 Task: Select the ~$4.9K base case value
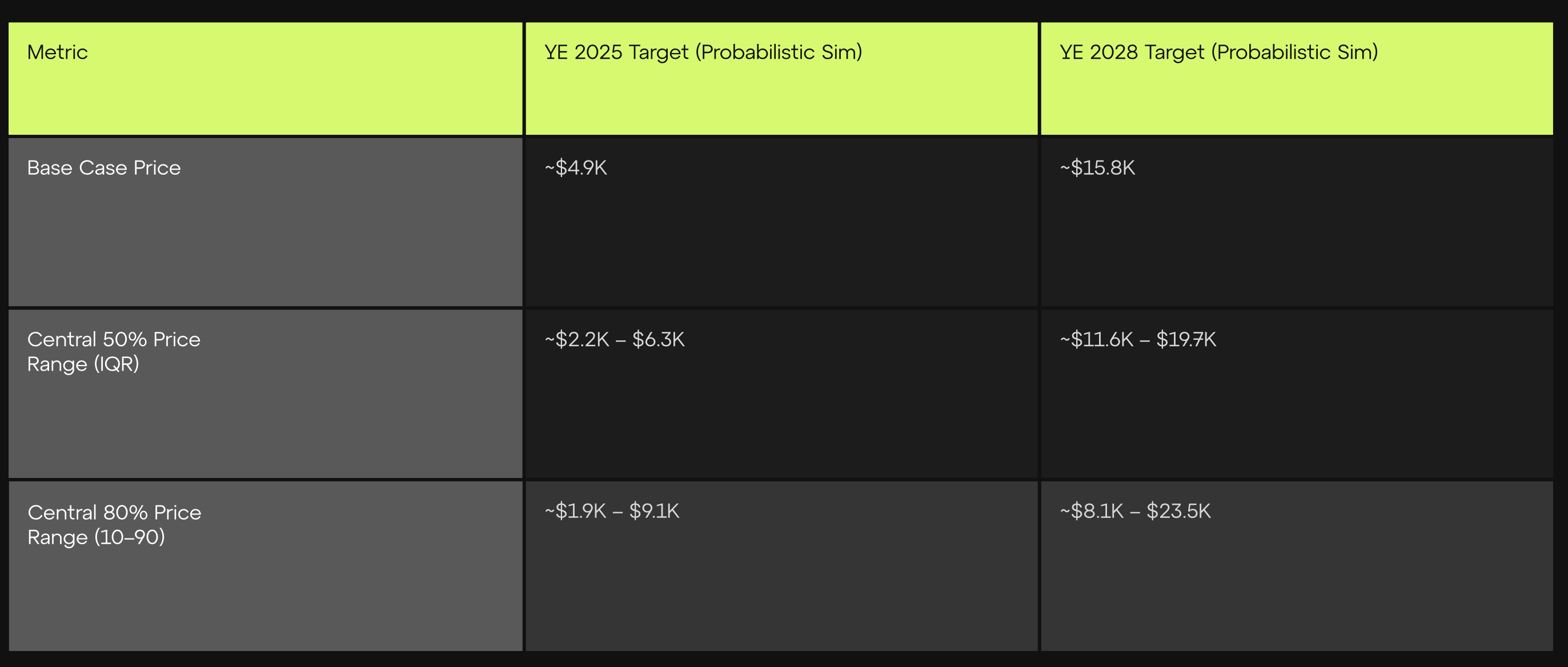576,168
